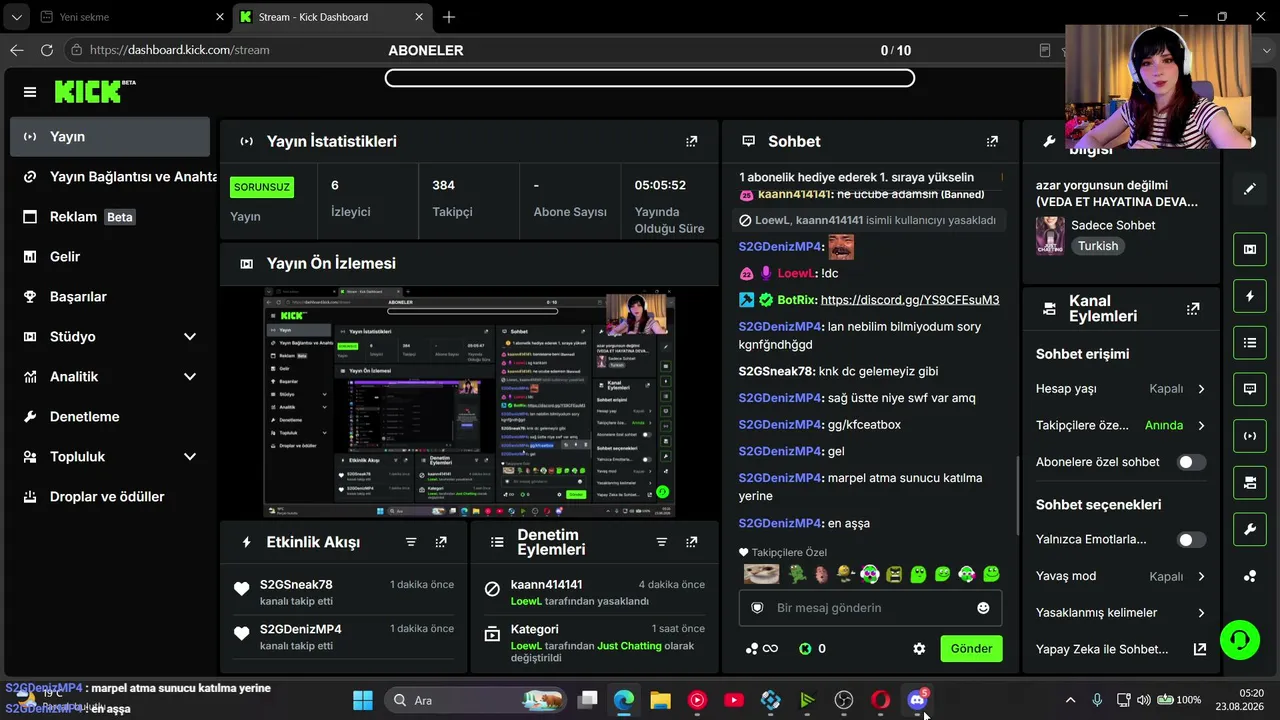Open a new browser tab
Image resolution: width=1280 pixels, height=720 pixels.
[x=449, y=17]
